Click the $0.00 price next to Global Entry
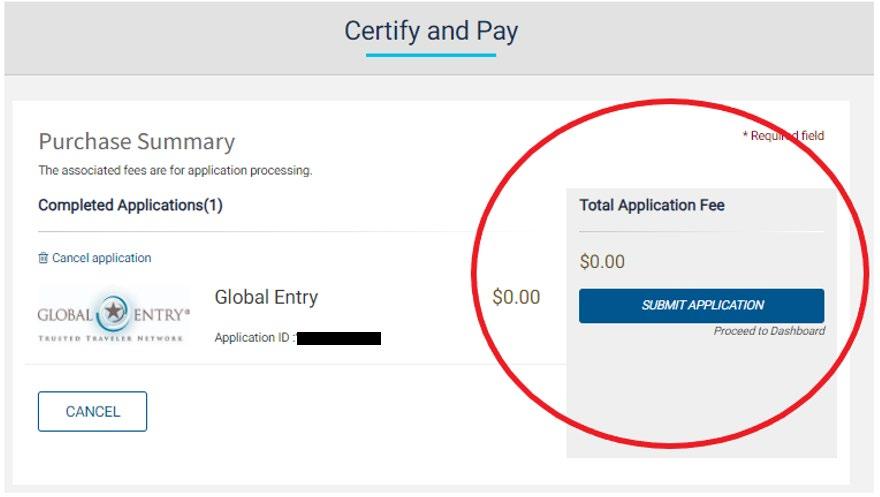 click(516, 297)
